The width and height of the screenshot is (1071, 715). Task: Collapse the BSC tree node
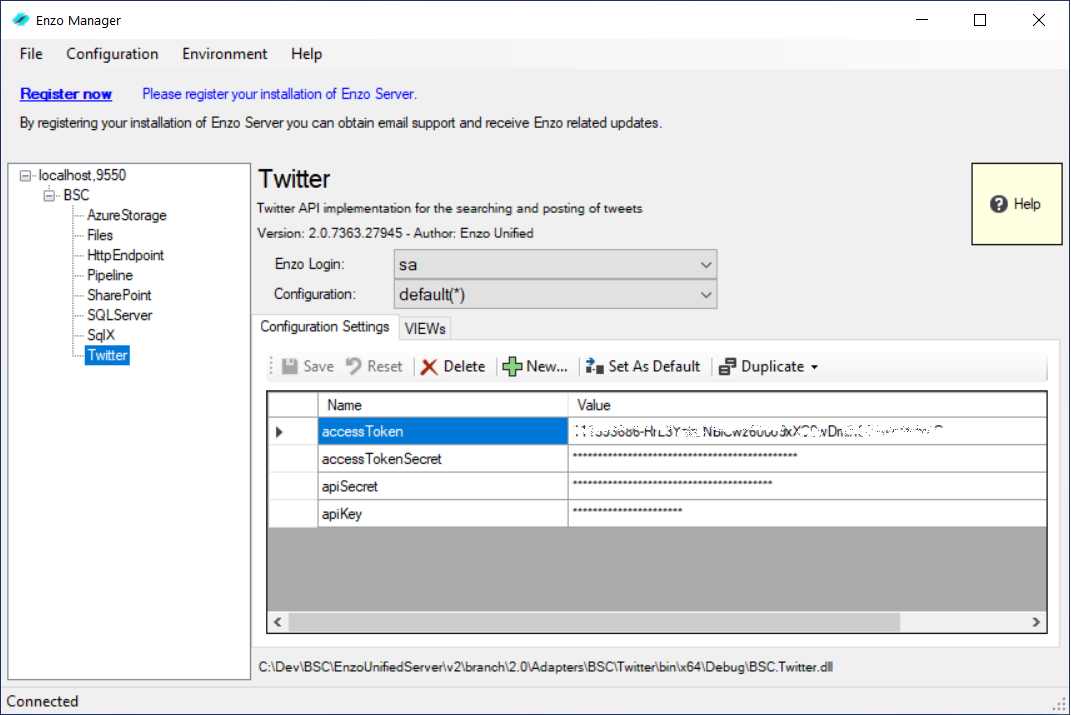tap(49, 195)
